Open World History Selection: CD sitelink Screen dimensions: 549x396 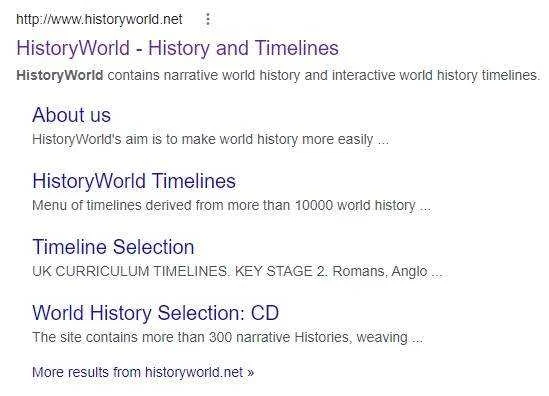click(156, 313)
